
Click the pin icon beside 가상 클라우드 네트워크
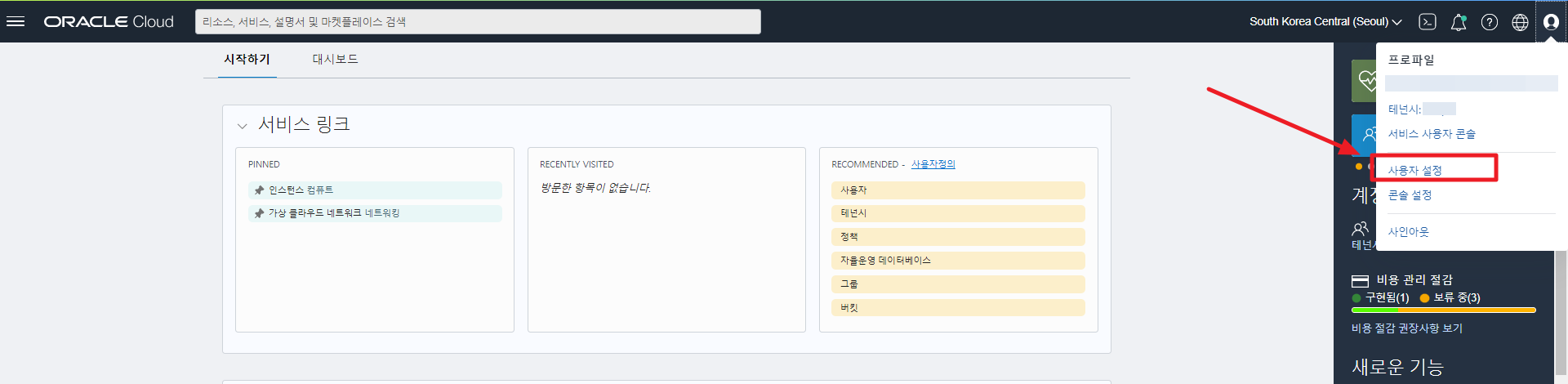pos(259,213)
